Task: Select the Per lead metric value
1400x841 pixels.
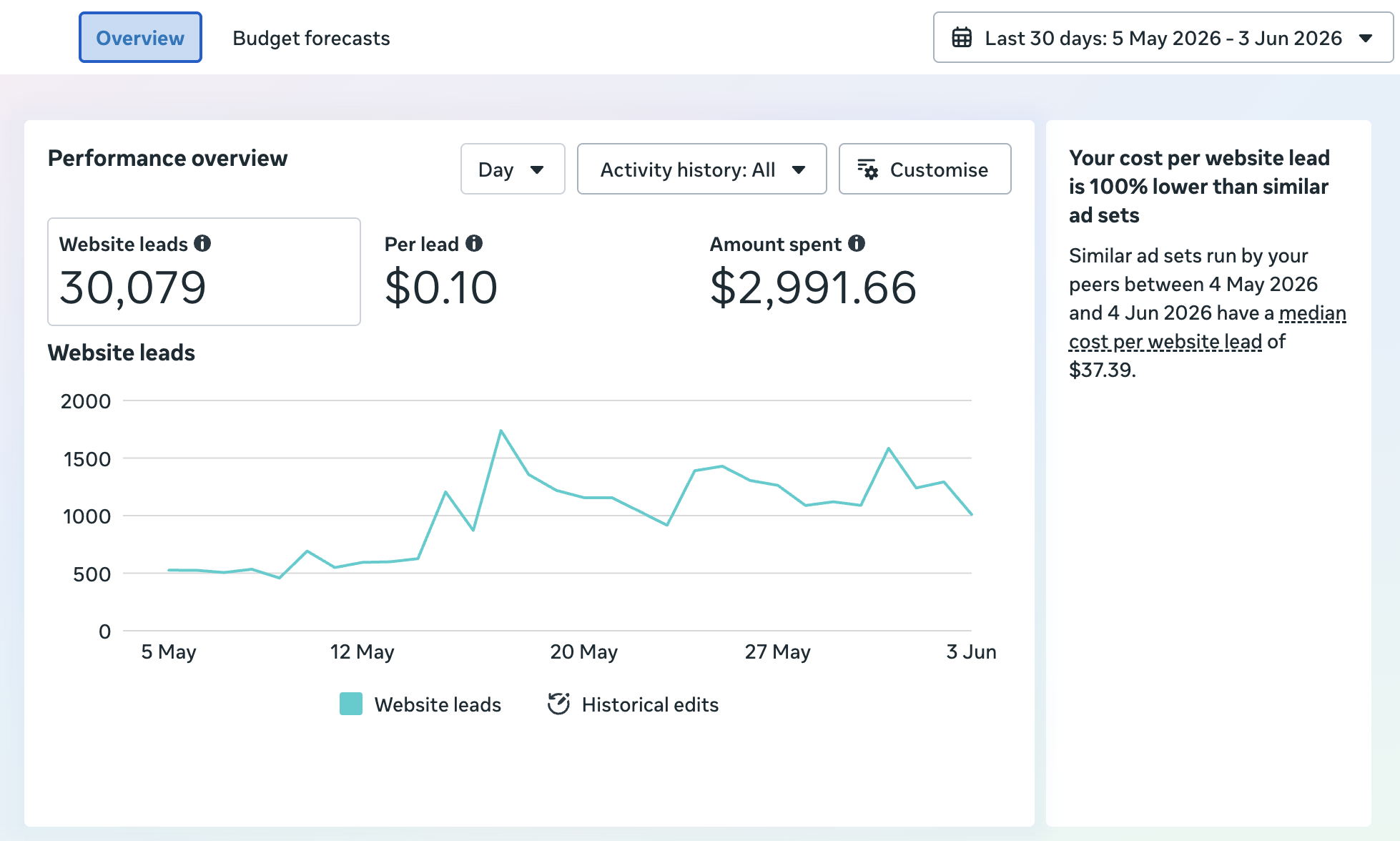Action: point(441,287)
